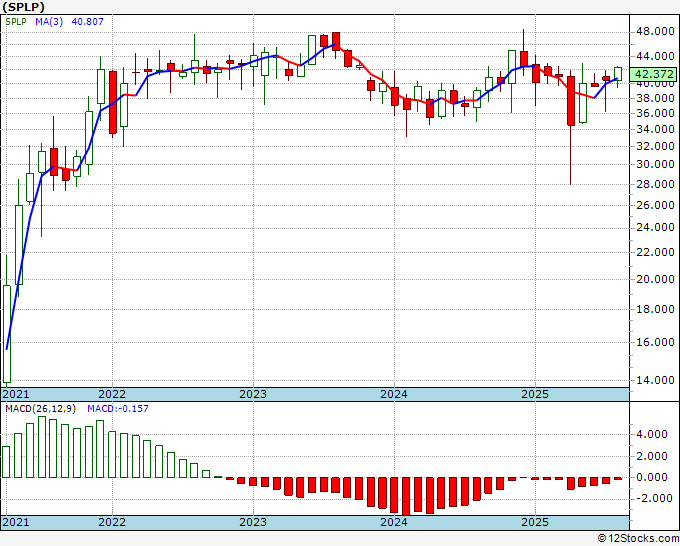This screenshot has height=546, width=680.
Task: Click the 32.000 price axis label
Action: [655, 146]
